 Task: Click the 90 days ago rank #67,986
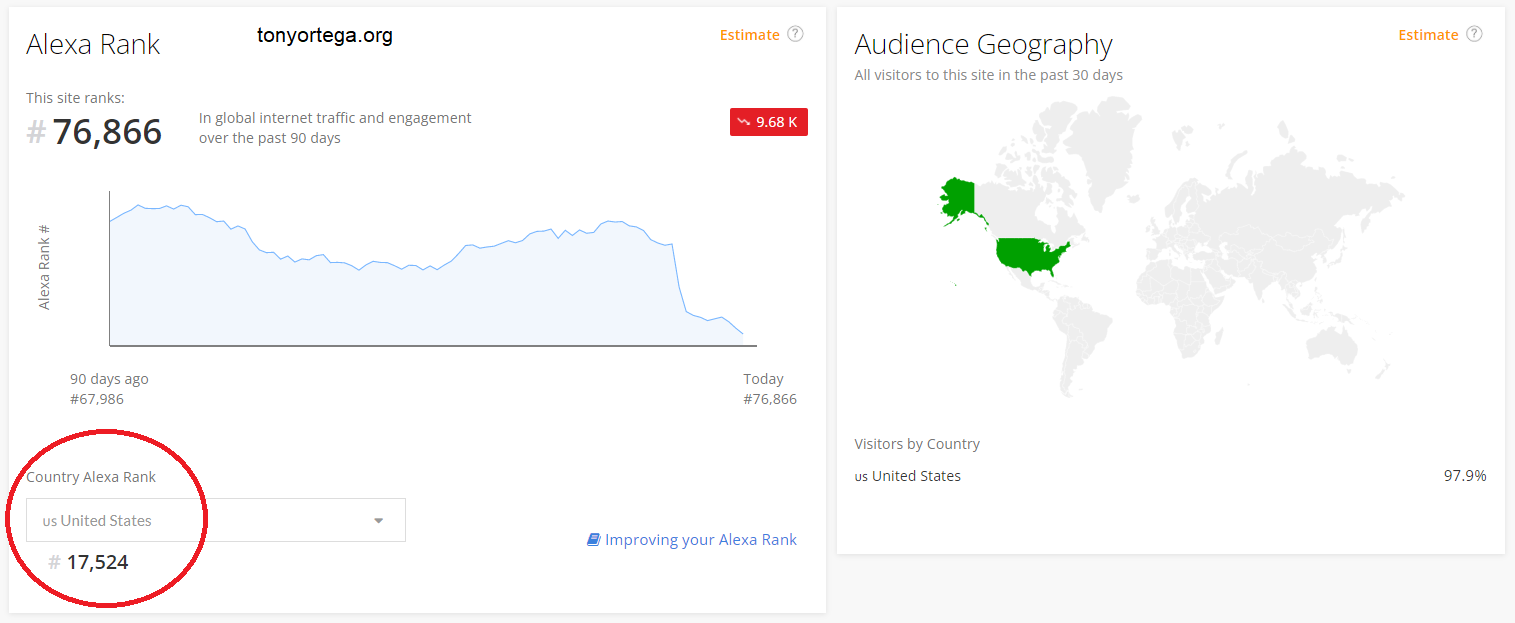97,399
